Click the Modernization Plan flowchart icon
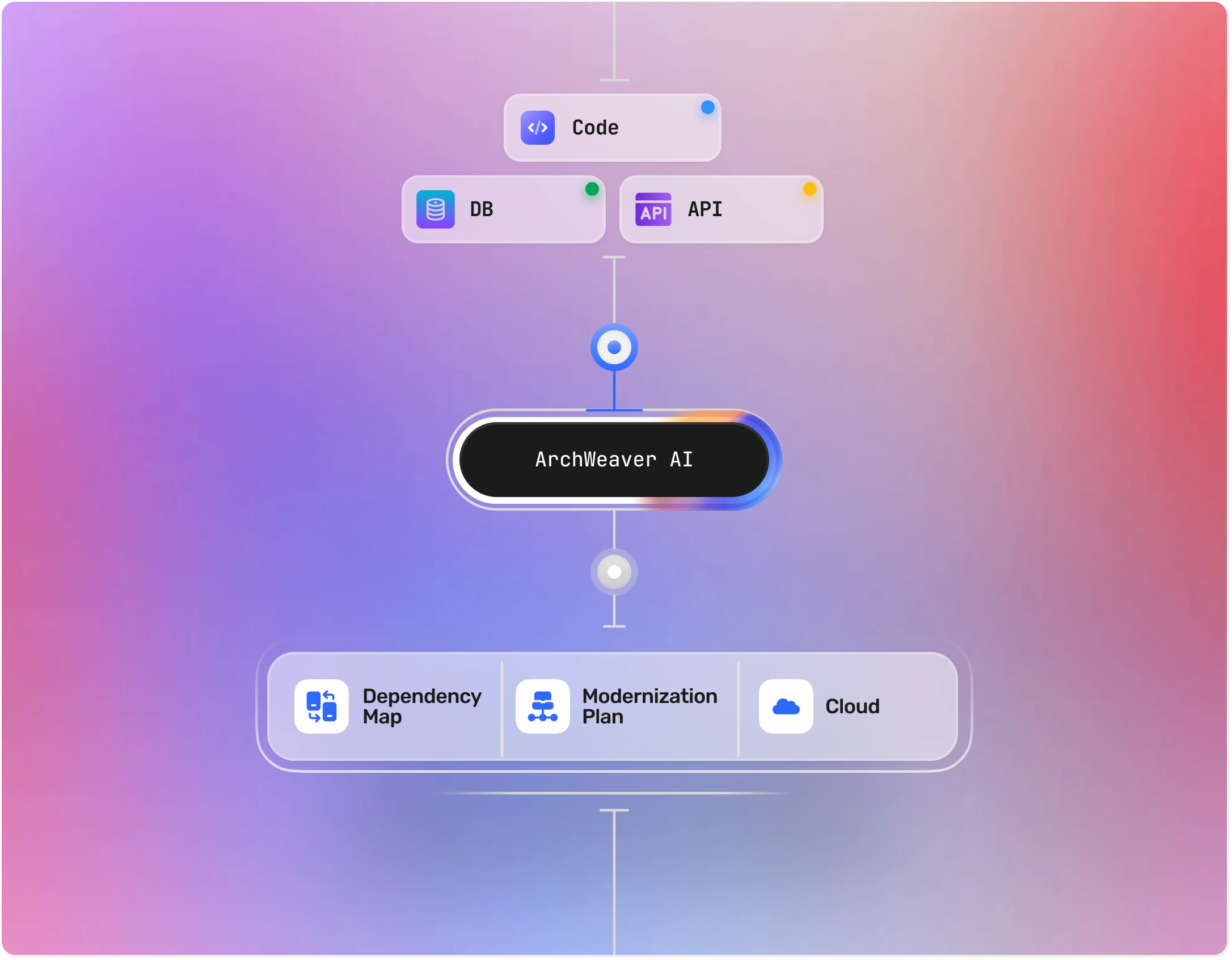Viewport: 1232px width, 960px height. tap(542, 706)
